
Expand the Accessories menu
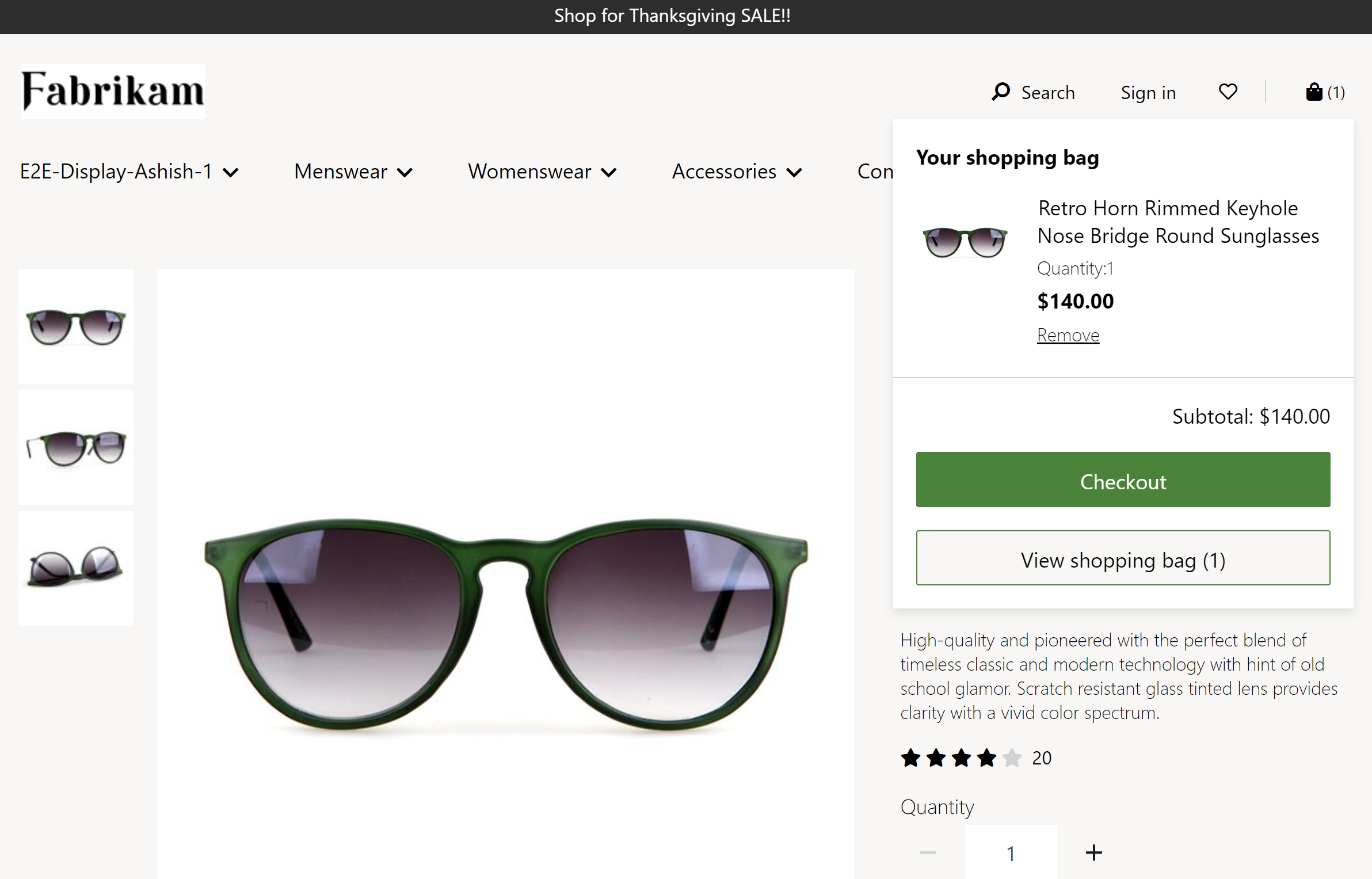[x=737, y=172]
